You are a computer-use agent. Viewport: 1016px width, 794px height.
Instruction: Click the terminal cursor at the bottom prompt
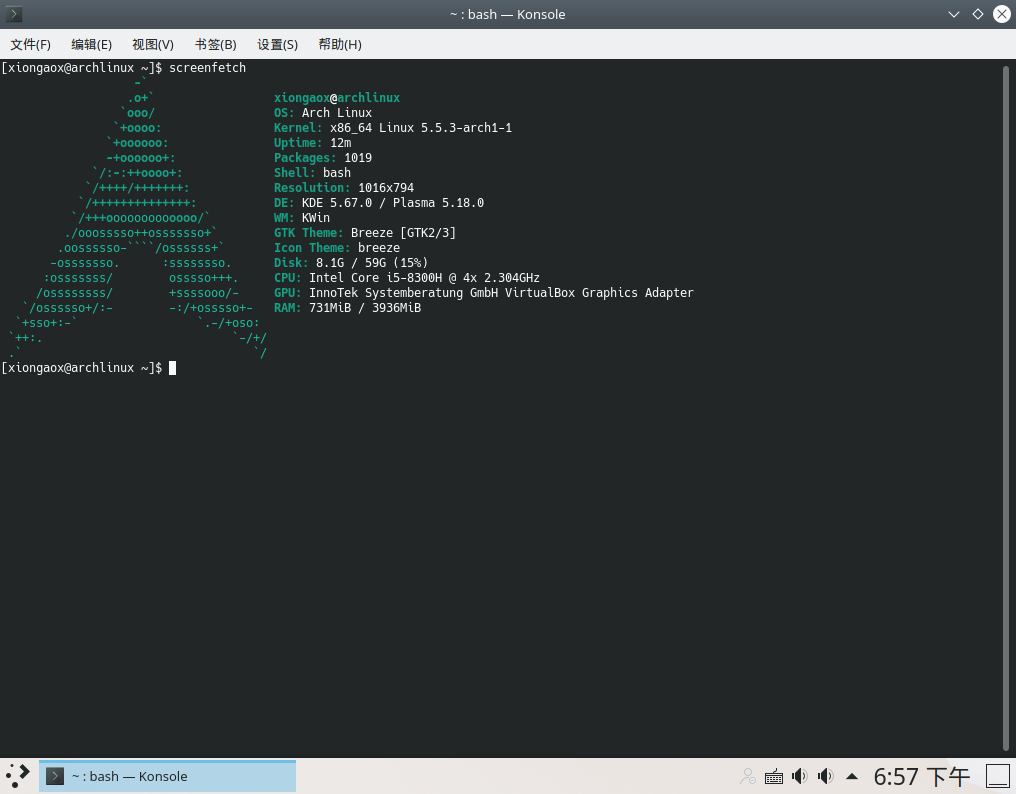[x=172, y=368]
